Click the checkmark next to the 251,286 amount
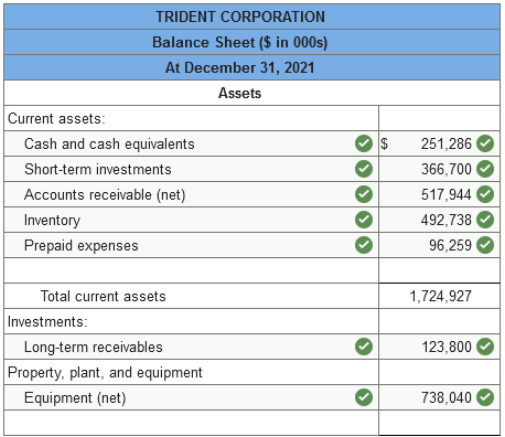This screenshot has height=437, width=505. (x=485, y=144)
